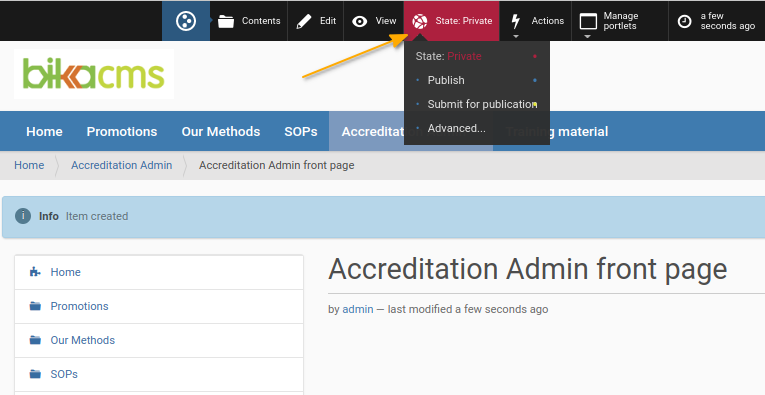Choose Edit in the toolbar
Viewport: 765px width, 395px height.
(316, 21)
